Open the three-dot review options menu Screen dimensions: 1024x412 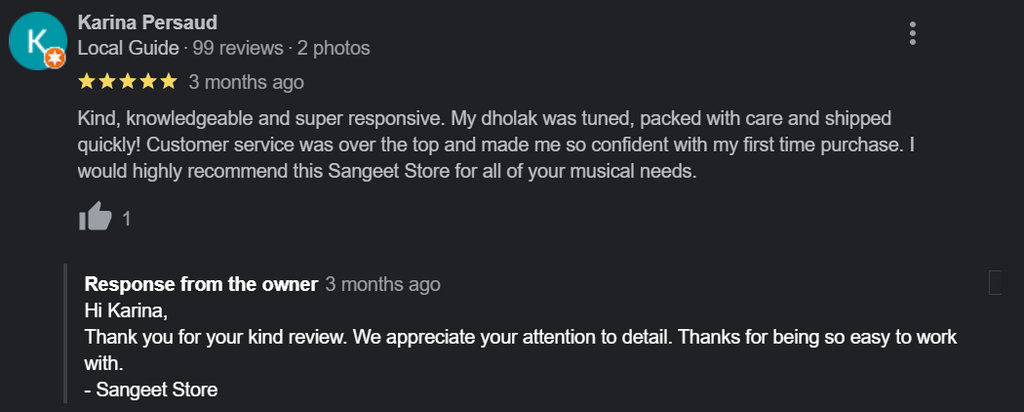click(x=912, y=33)
